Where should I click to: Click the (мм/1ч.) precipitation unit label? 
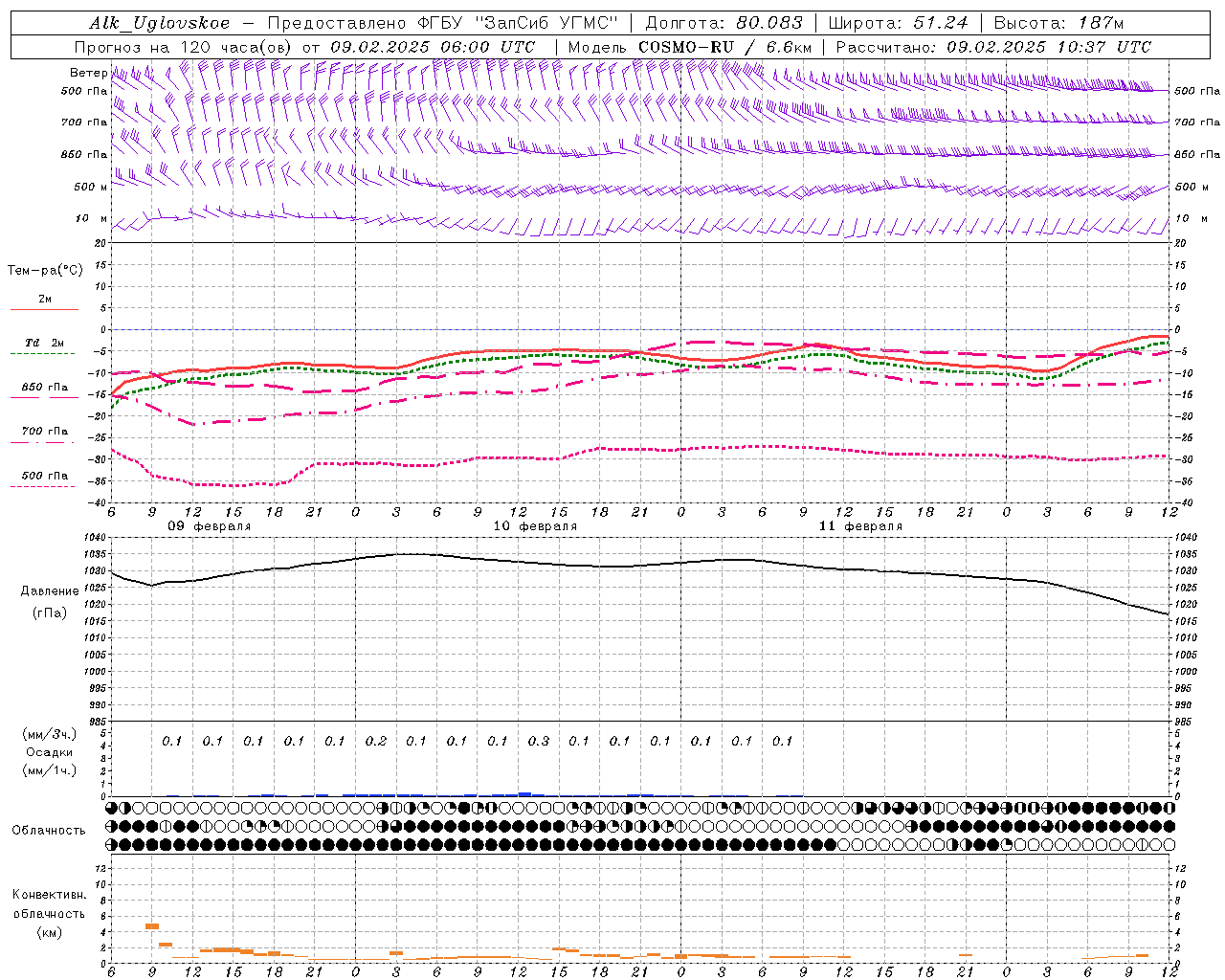[50, 770]
